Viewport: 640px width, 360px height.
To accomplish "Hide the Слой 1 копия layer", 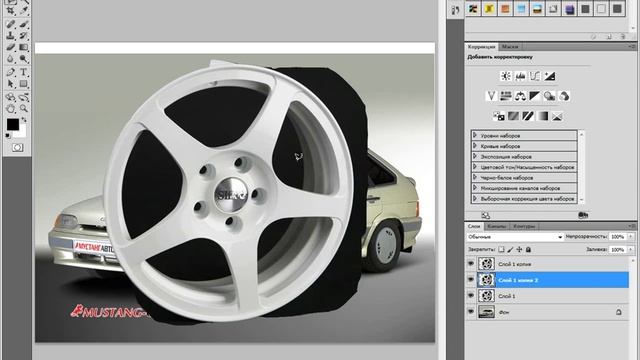I will pos(471,264).
